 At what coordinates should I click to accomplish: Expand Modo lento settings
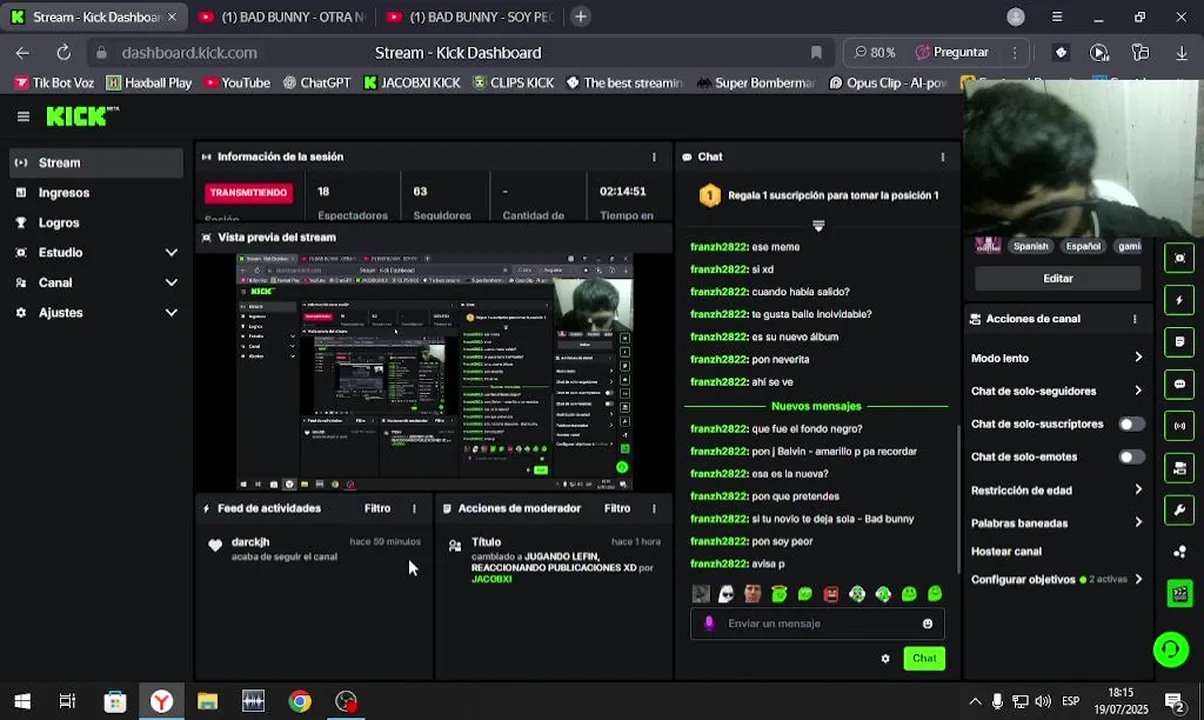(x=1057, y=358)
